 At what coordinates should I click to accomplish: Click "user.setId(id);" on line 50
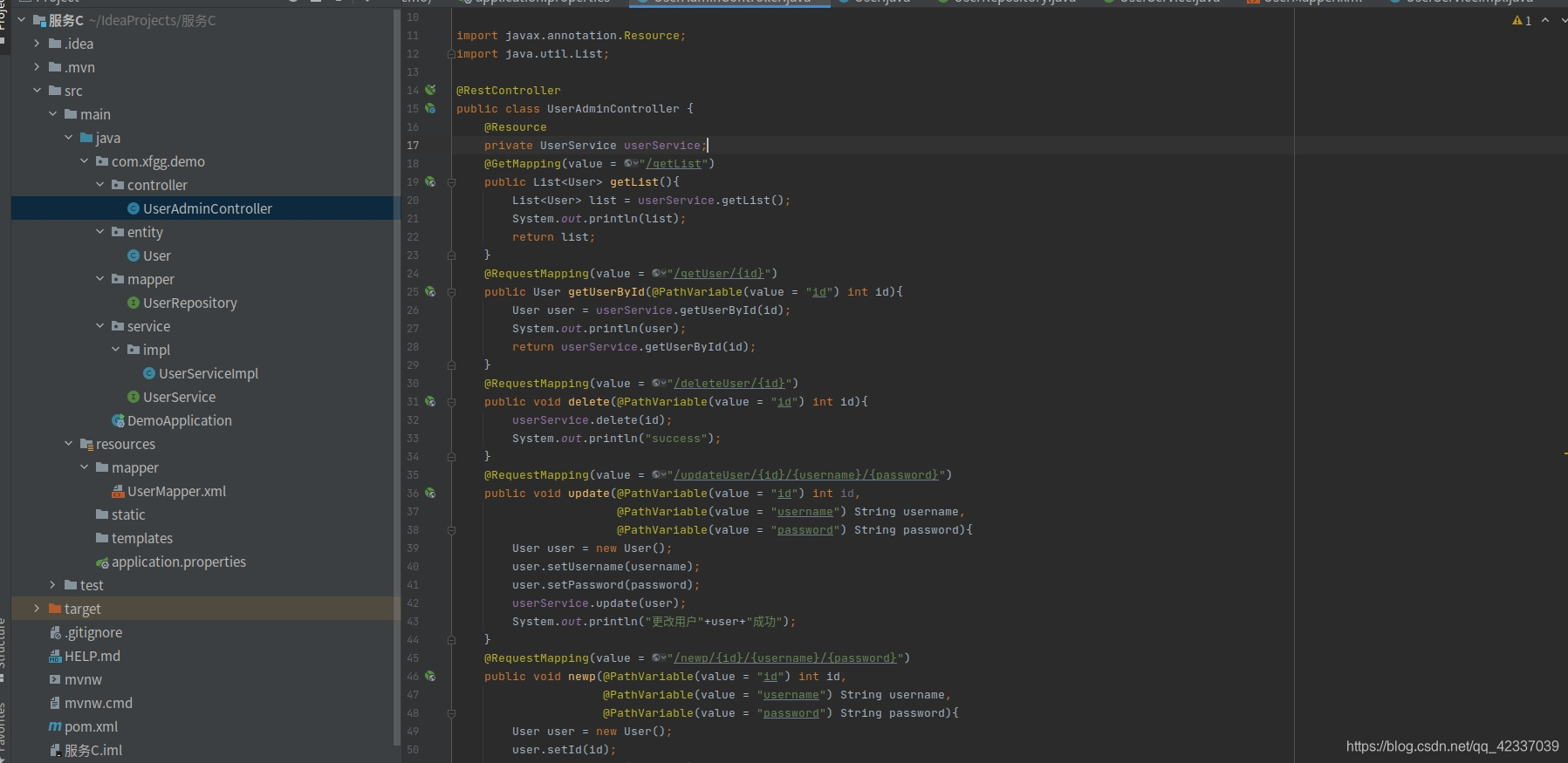pyautogui.click(x=564, y=749)
